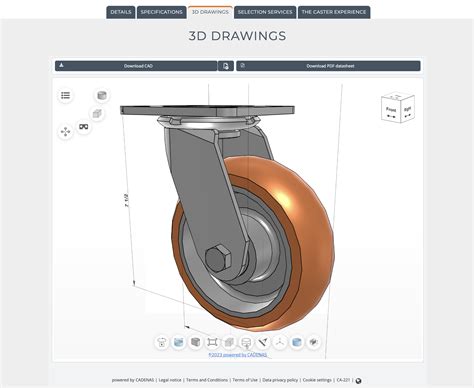Select the measure arrow tool icon

point(263,342)
